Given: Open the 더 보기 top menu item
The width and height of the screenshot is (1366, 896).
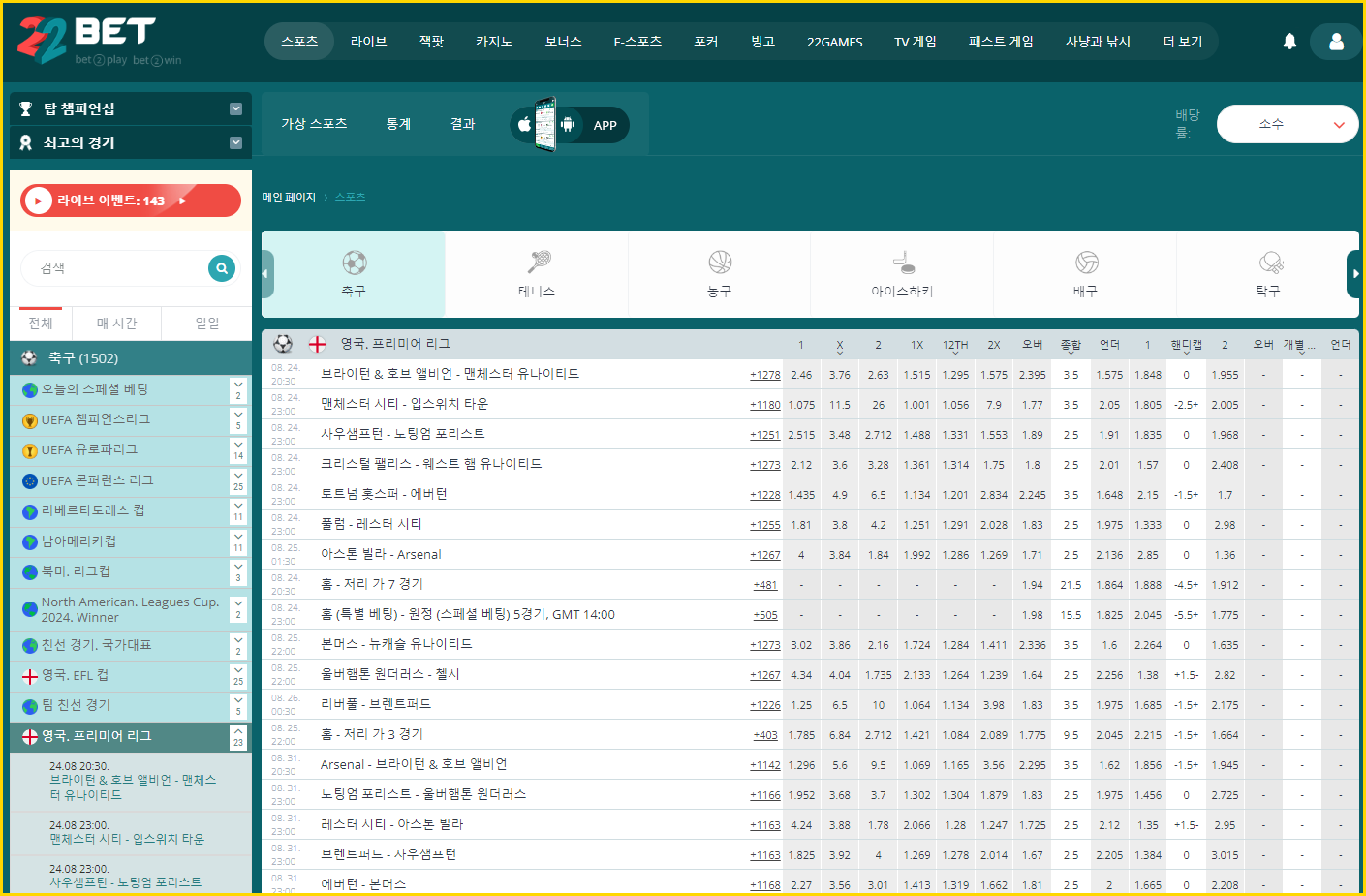Looking at the screenshot, I should coord(1183,42).
